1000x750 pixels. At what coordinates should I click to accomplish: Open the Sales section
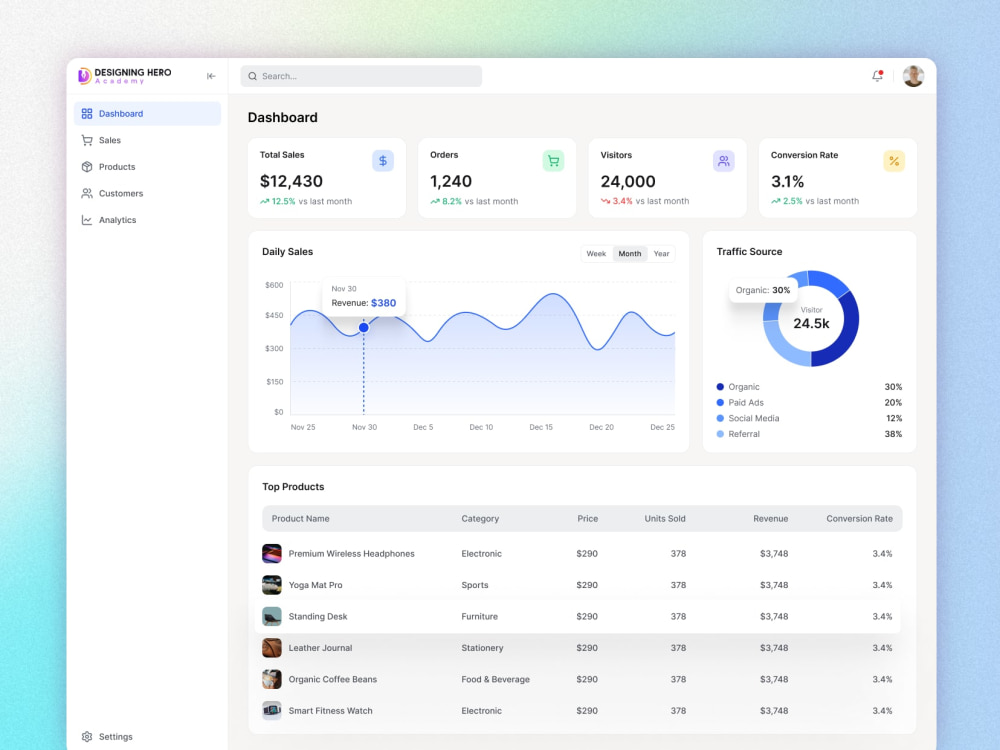[x=147, y=140]
